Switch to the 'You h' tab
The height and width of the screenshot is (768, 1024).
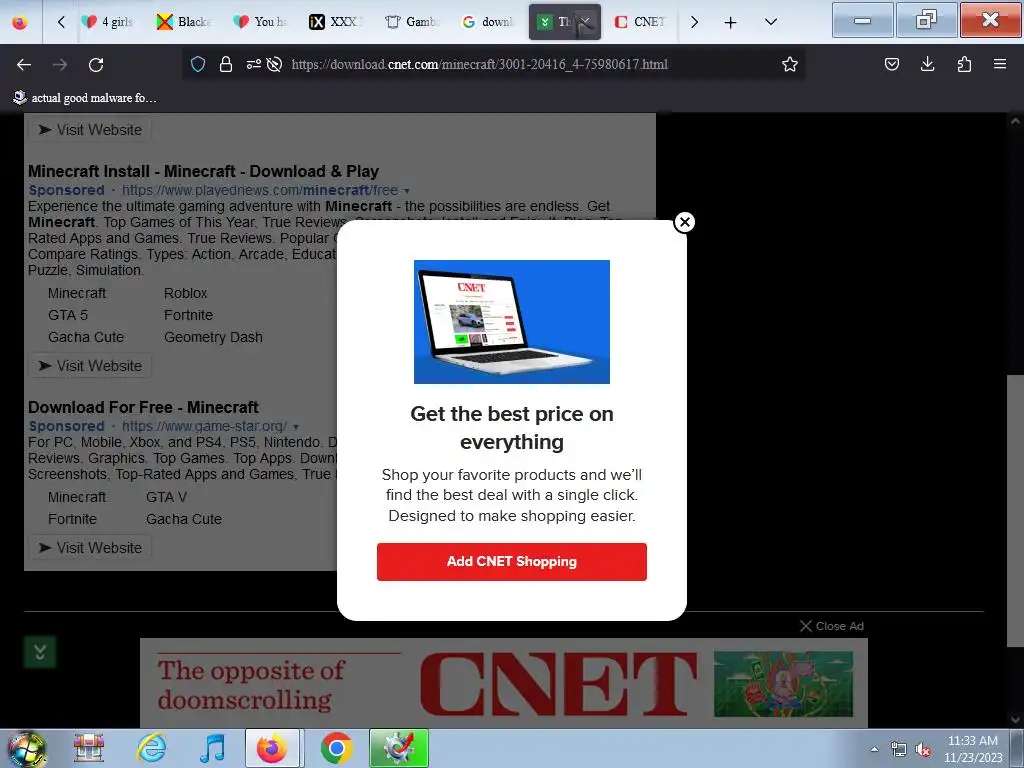click(x=261, y=22)
